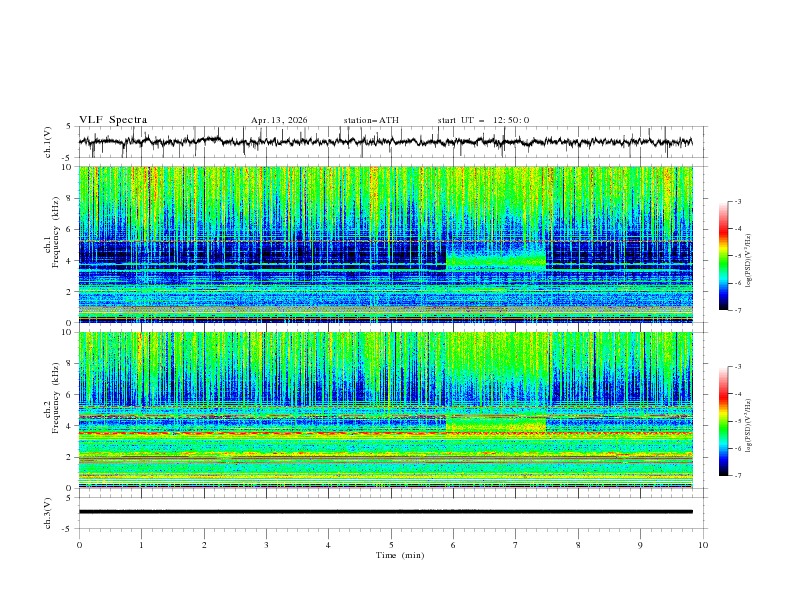Click the bright 4 kHz burst in ch.1 spectrogram
Screen dimensions: 792x612
(x=496, y=261)
